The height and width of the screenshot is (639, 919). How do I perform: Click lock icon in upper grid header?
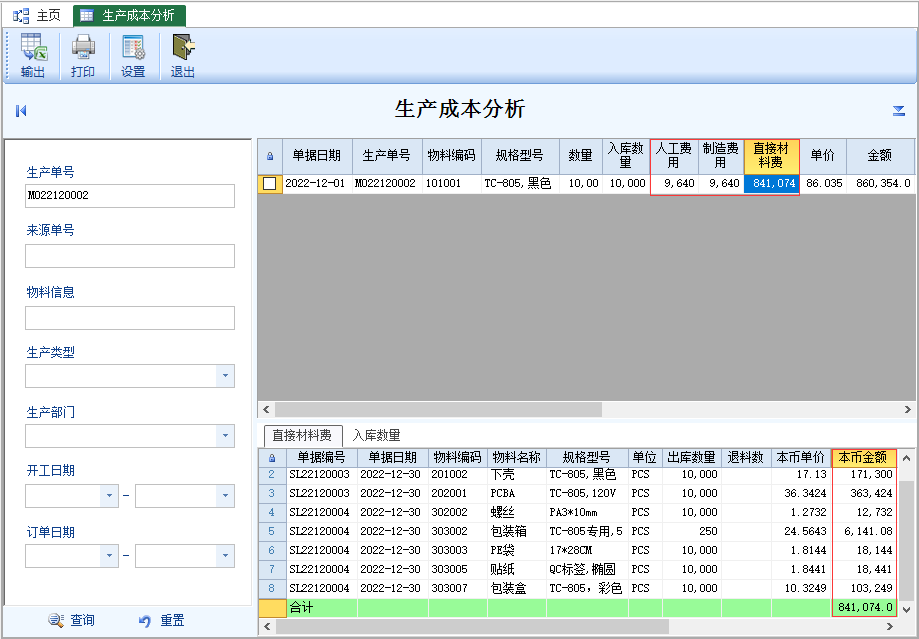[270, 157]
